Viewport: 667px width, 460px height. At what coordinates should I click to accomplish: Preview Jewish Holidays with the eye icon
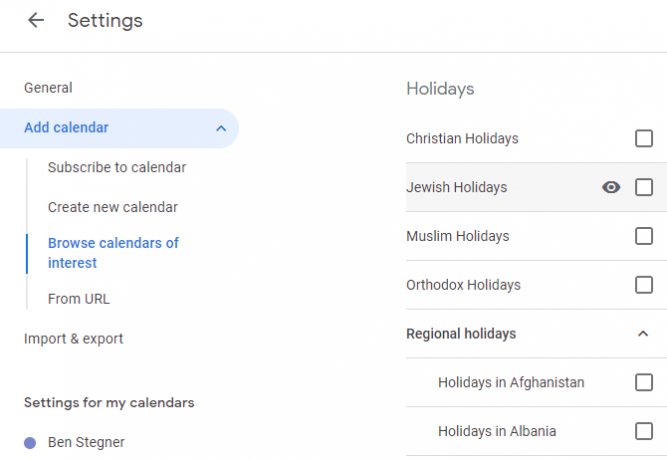[611, 187]
